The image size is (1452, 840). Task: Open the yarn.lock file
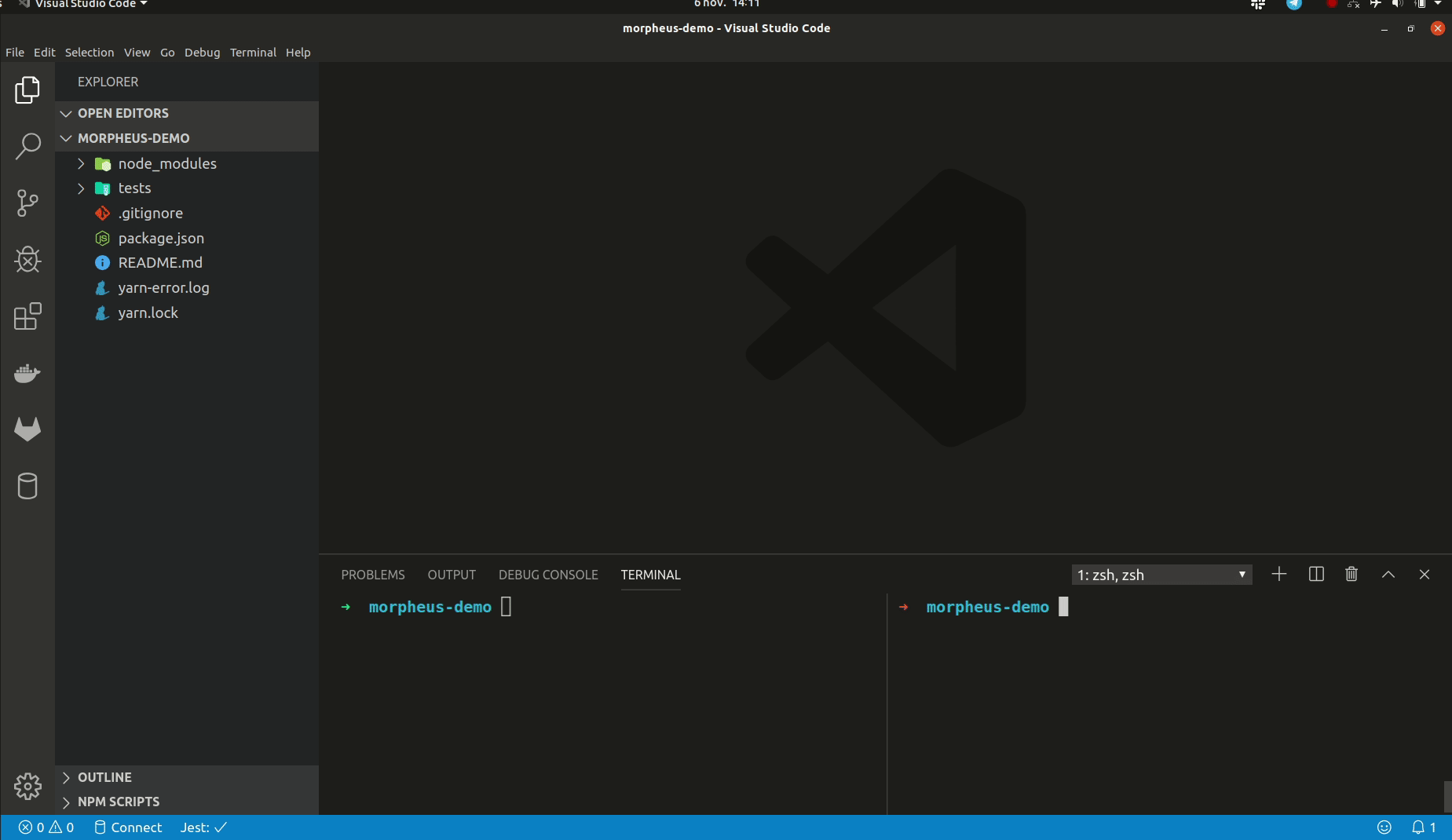tap(187, 312)
